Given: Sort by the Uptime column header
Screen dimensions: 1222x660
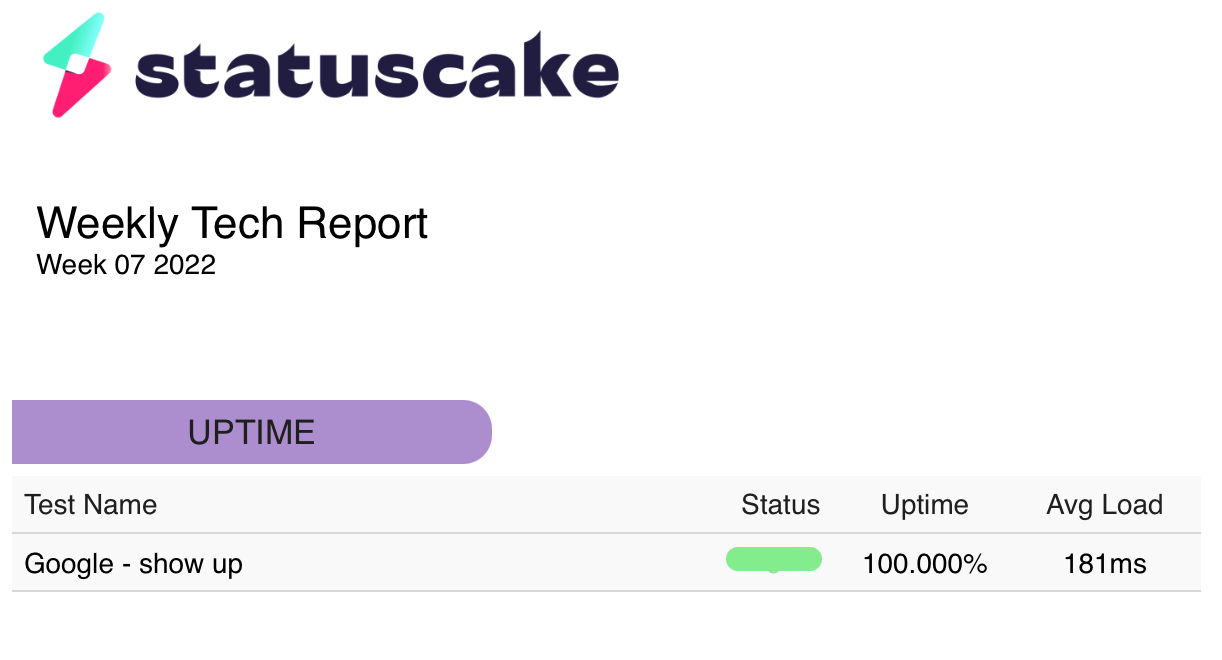Looking at the screenshot, I should [x=925, y=505].
